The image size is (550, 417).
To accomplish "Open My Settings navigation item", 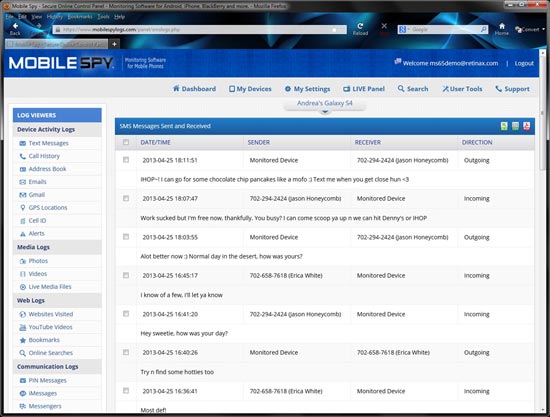I will click(308, 89).
